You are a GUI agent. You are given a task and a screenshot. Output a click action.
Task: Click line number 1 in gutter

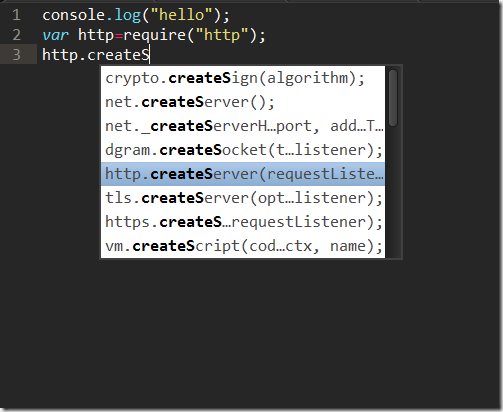point(16,15)
